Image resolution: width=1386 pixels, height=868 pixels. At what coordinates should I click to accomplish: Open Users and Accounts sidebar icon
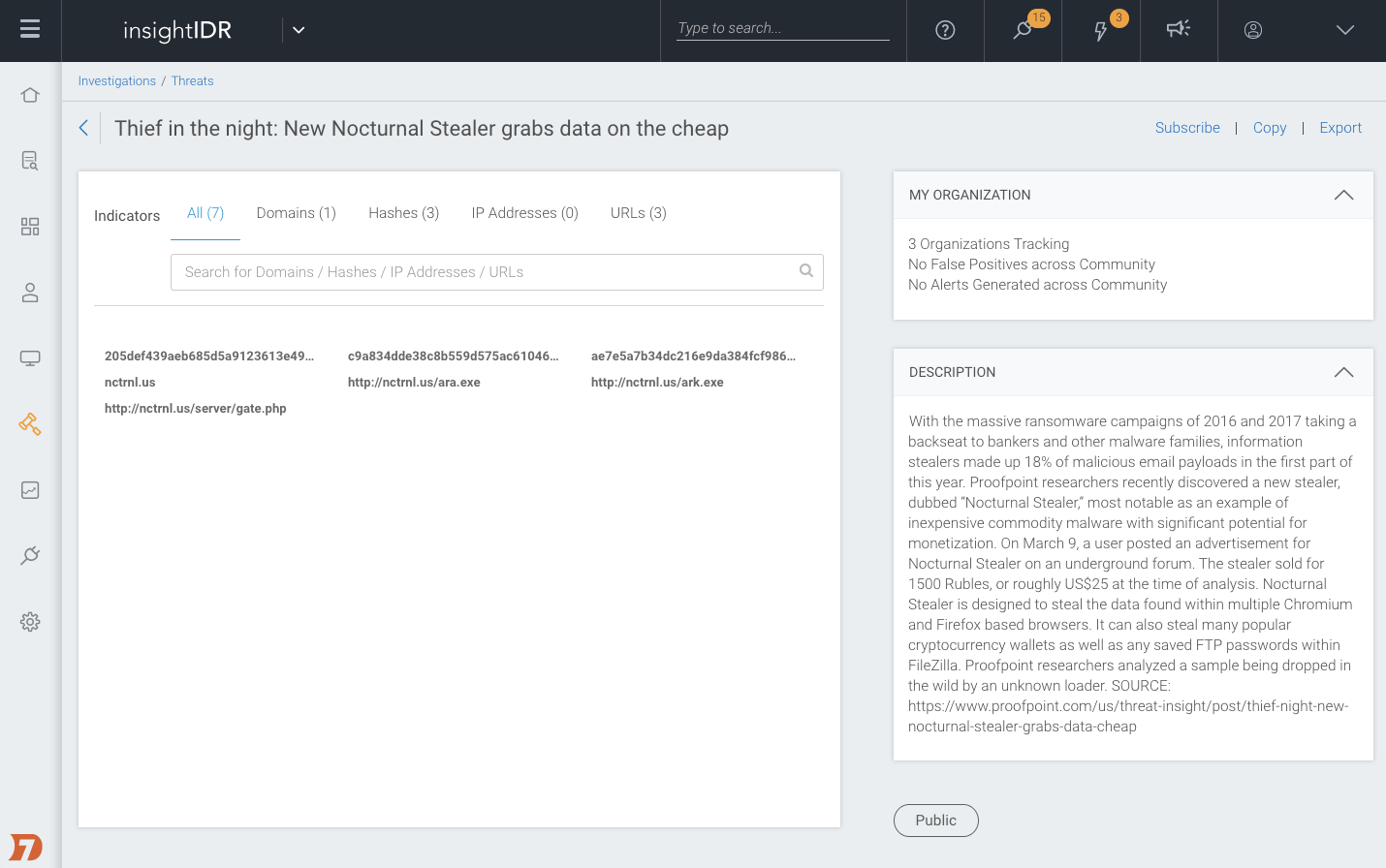30,293
